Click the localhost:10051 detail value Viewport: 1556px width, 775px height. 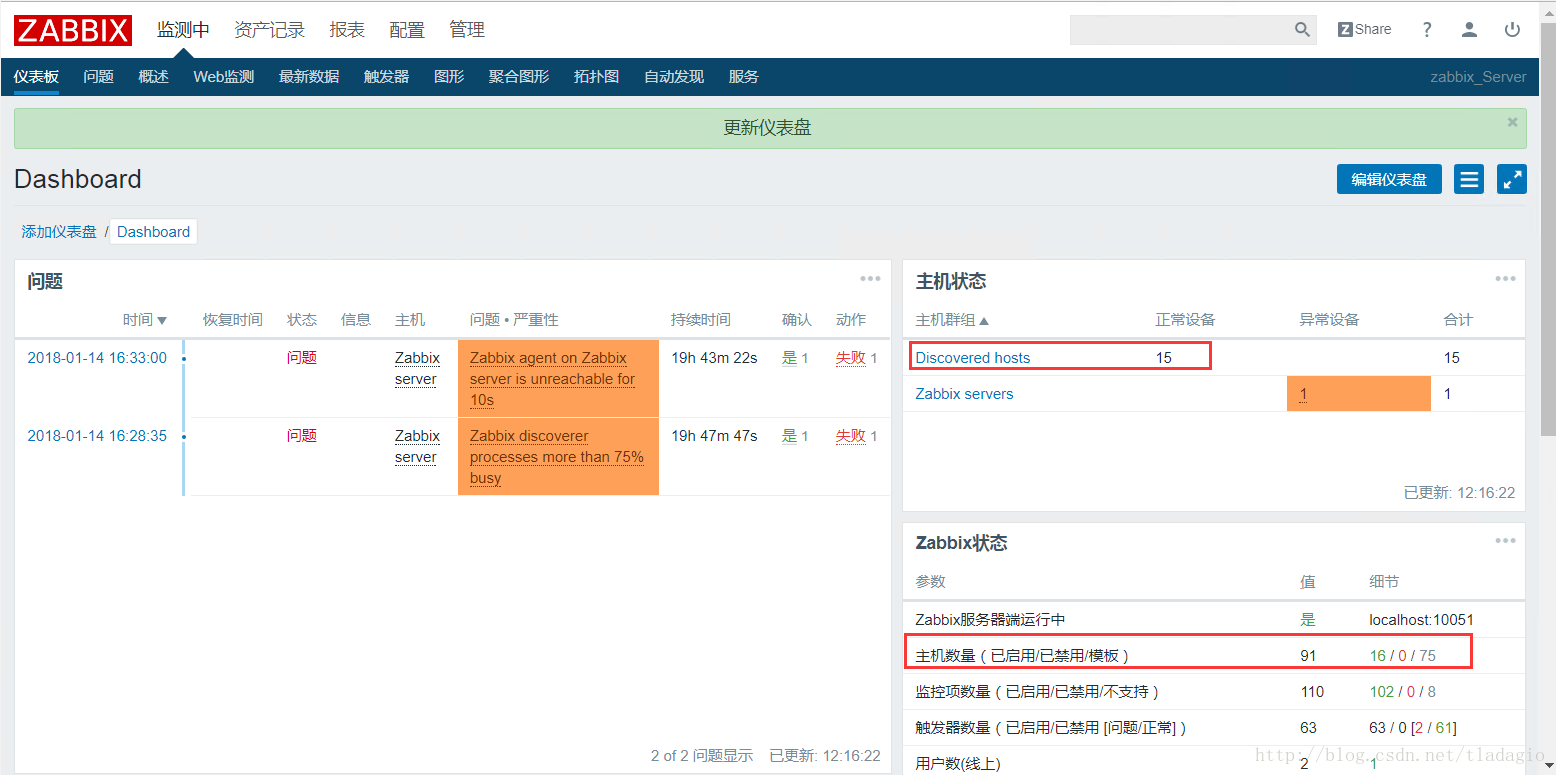tap(1421, 620)
